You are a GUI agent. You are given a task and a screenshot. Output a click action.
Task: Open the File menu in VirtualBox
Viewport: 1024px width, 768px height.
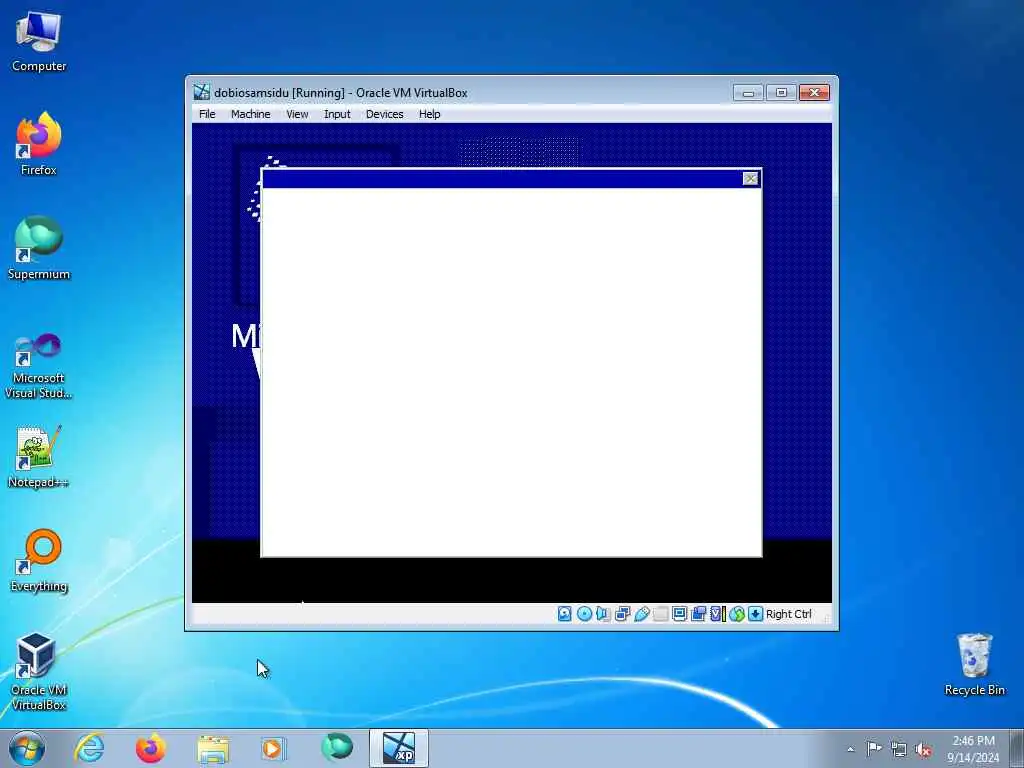207,114
